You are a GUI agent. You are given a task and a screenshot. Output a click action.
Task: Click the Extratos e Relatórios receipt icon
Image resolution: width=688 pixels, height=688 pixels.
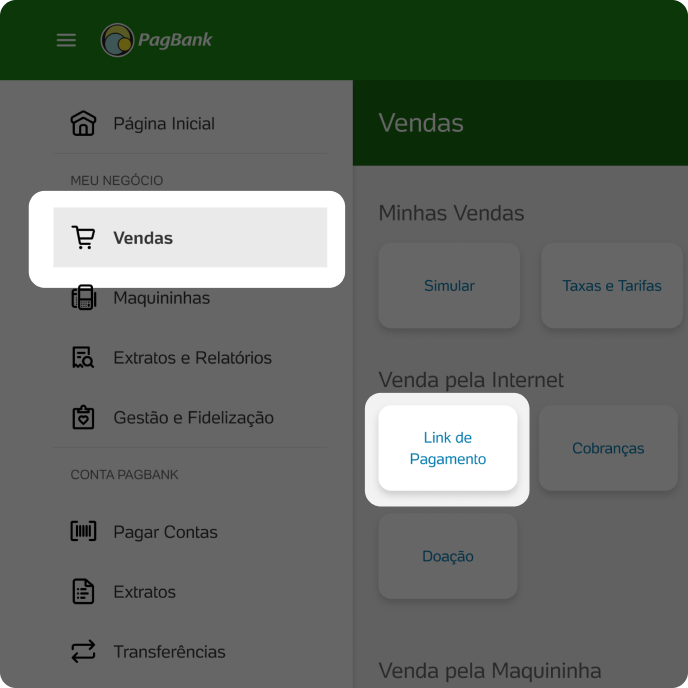point(83,358)
